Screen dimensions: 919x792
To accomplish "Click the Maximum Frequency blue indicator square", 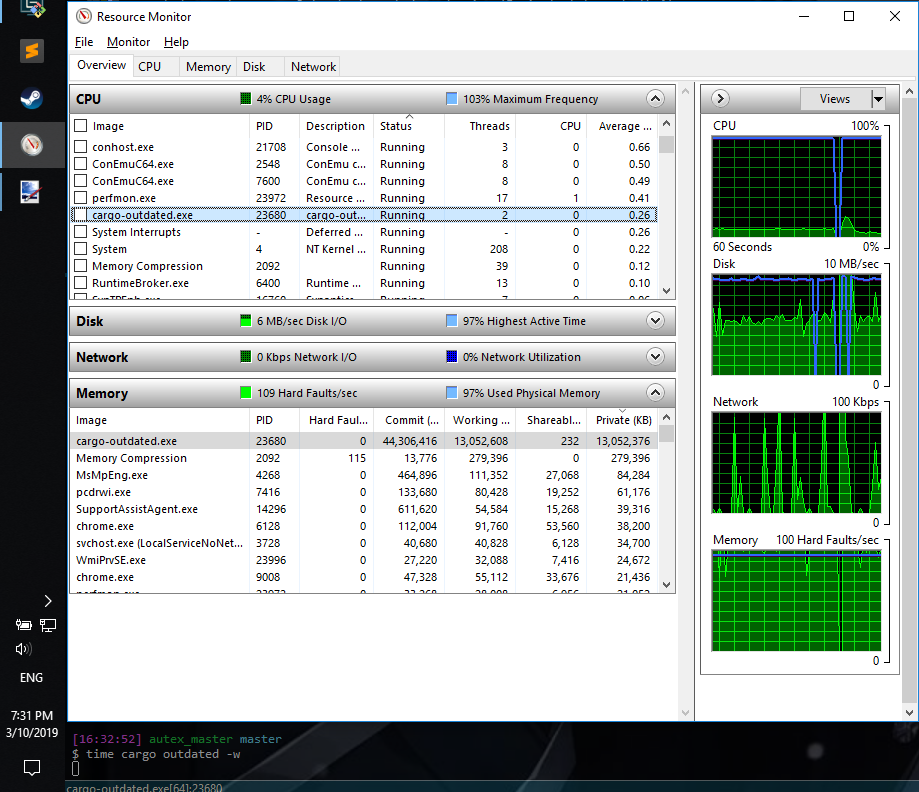I will (x=451, y=98).
